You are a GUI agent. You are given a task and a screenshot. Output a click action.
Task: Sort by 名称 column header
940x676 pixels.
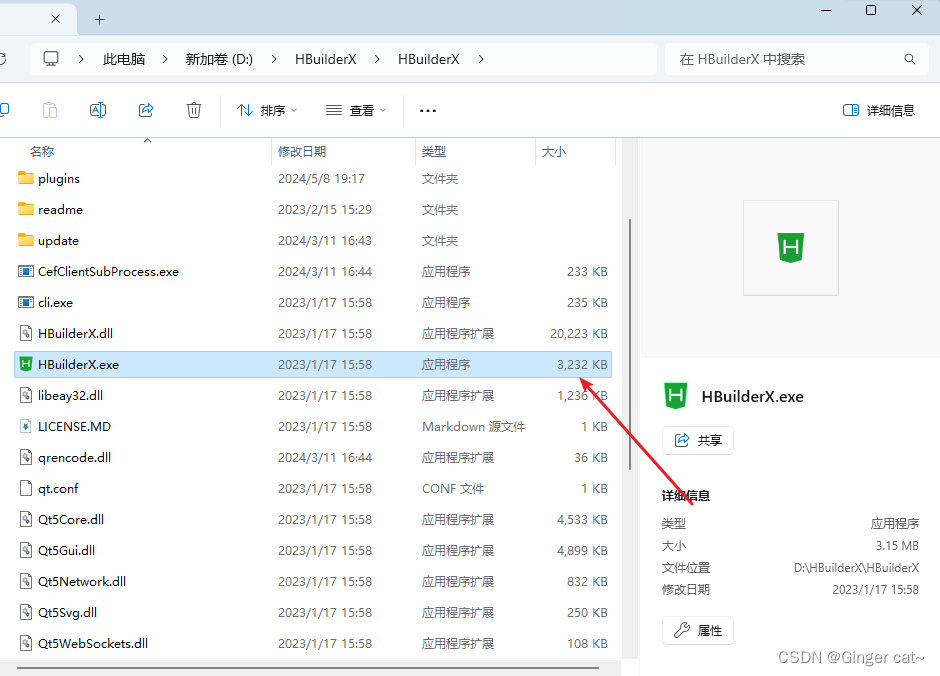coord(42,152)
